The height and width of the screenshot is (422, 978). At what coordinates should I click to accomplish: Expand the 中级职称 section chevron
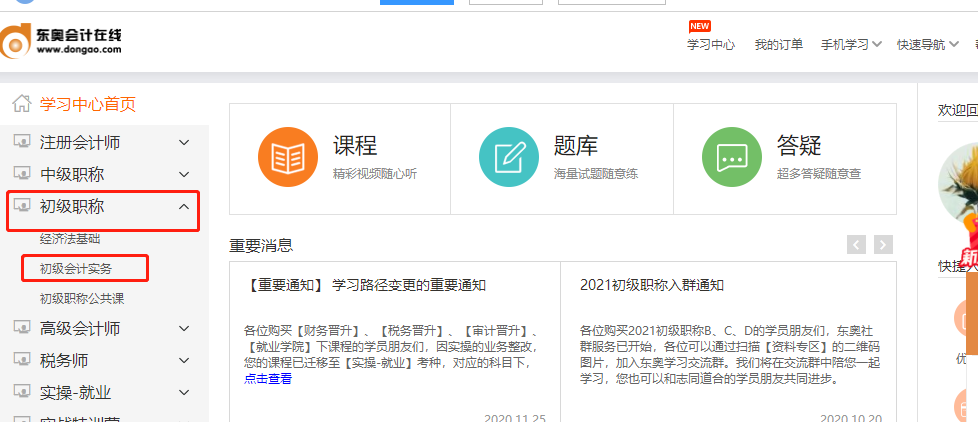click(x=184, y=175)
